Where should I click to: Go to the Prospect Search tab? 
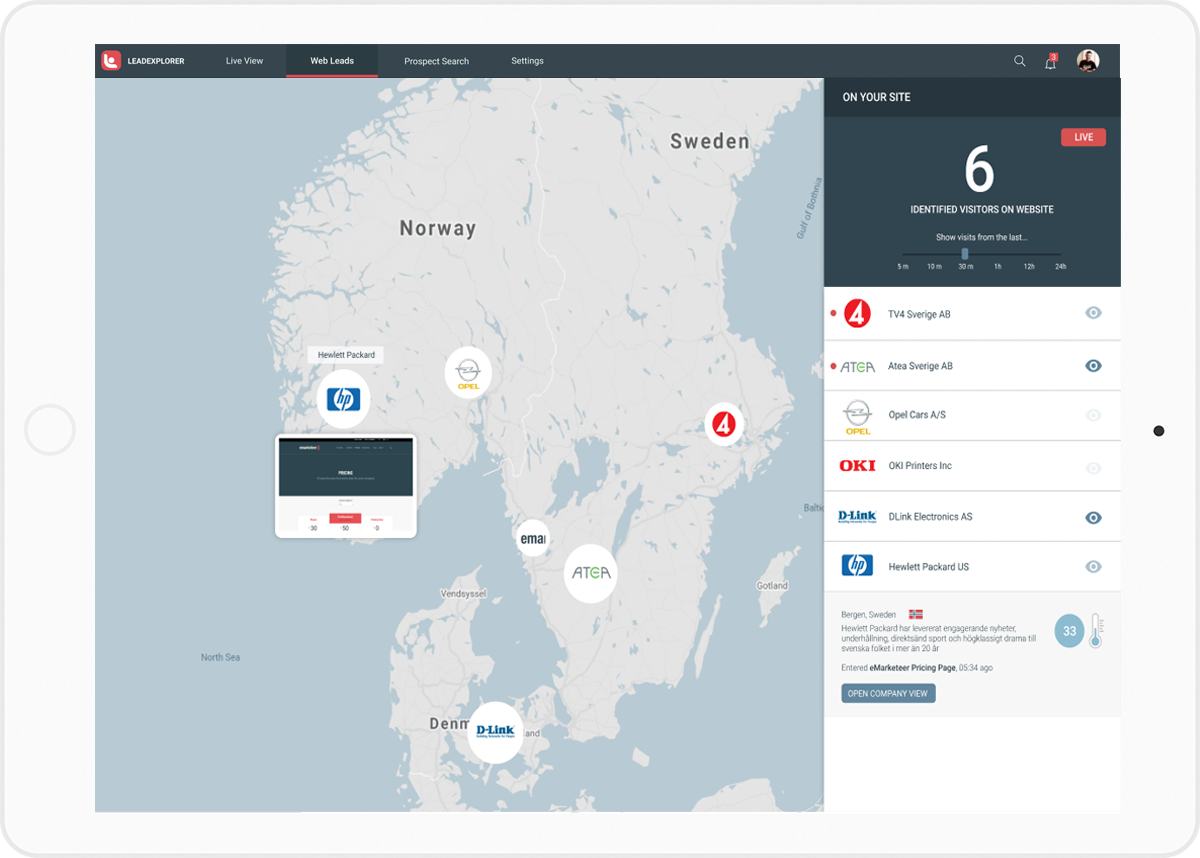(436, 61)
